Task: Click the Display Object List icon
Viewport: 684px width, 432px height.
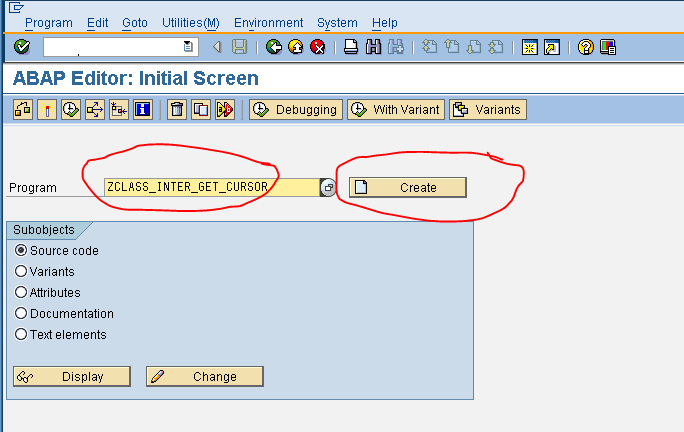Action: (x=119, y=110)
